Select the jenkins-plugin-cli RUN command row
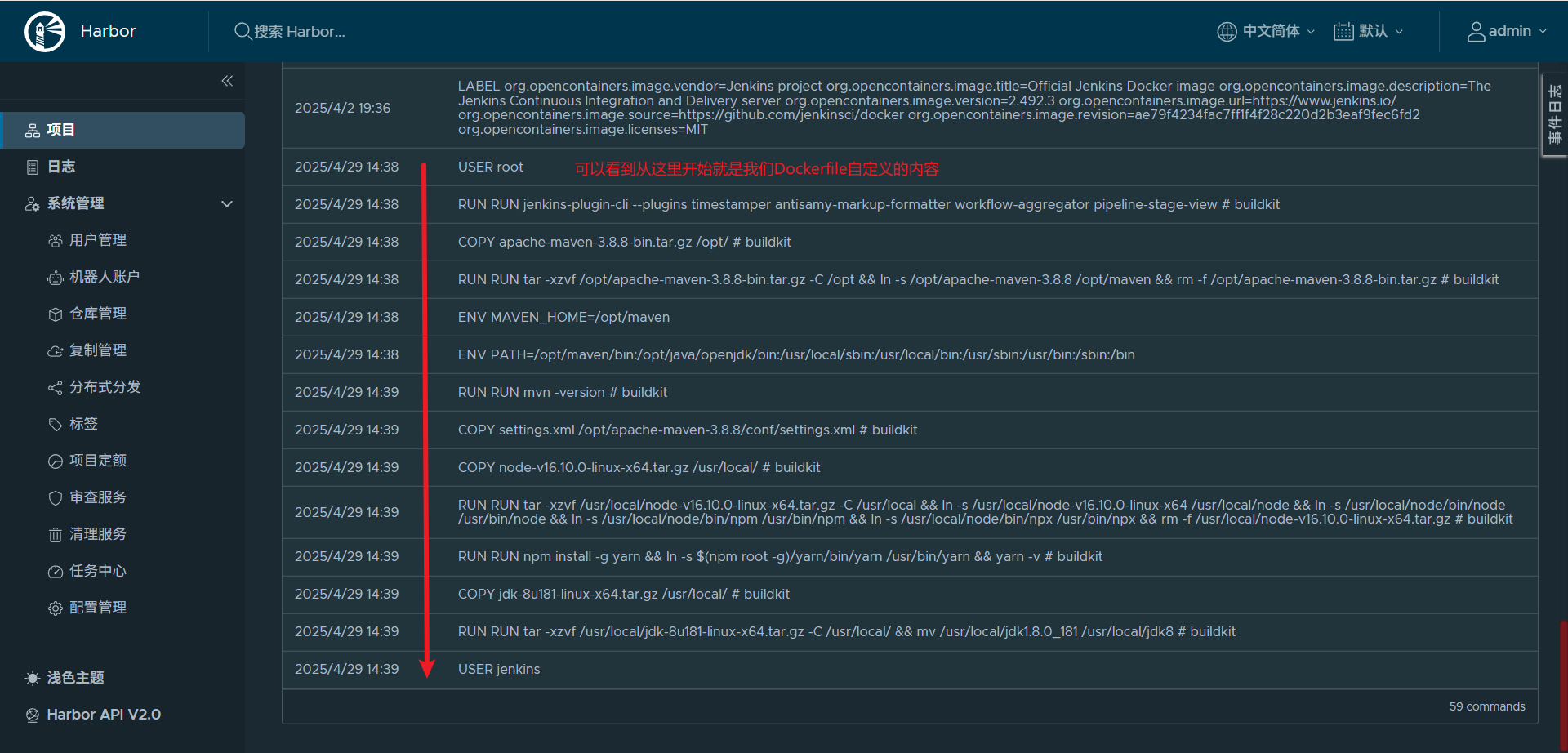Image resolution: width=1568 pixels, height=753 pixels. (910, 204)
